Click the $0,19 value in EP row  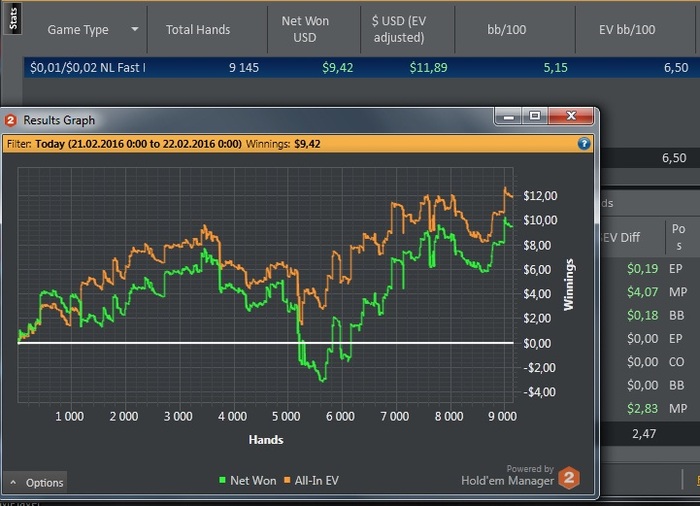pos(642,268)
